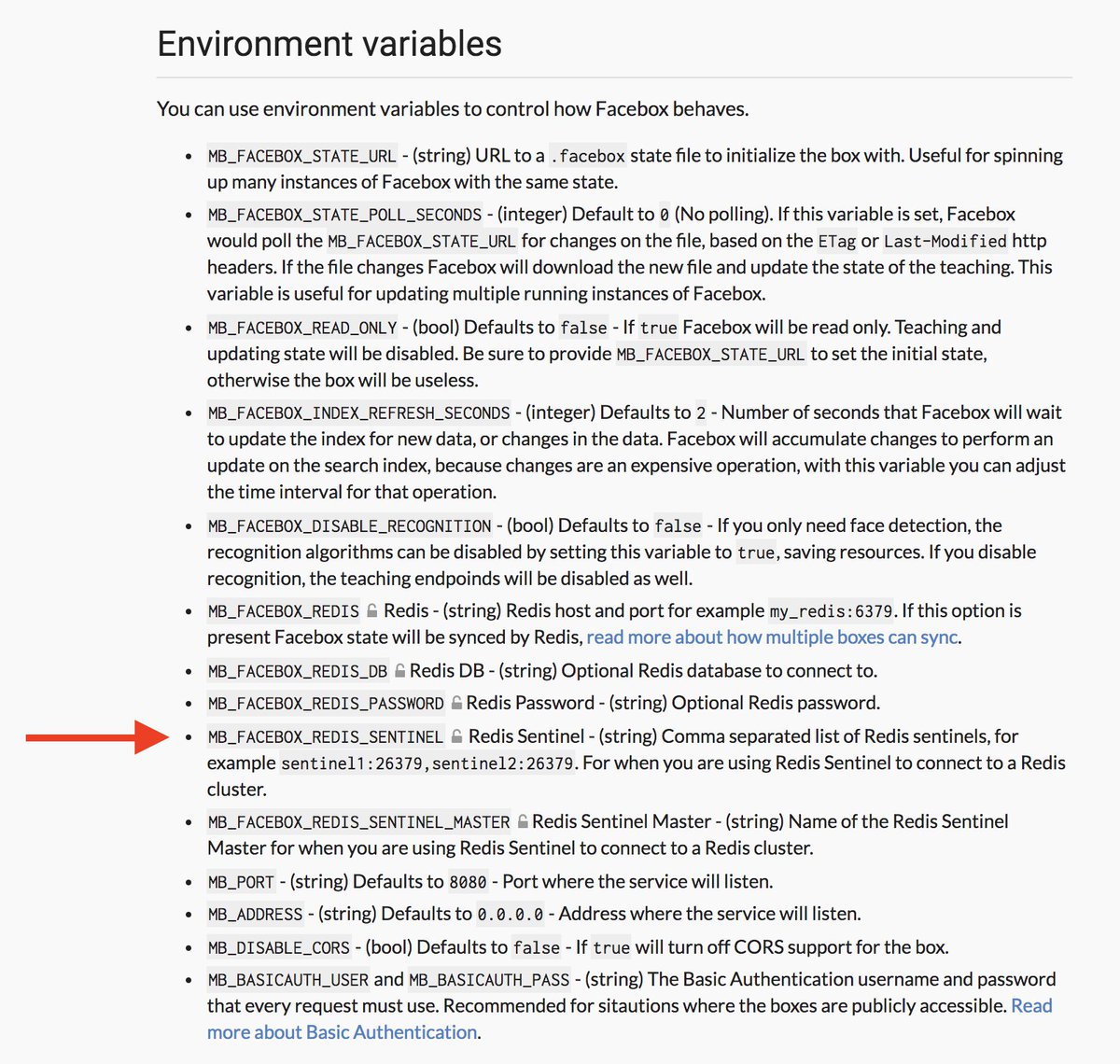Click the lock icon before Redis Sentinel Master

pyautogui.click(x=523, y=821)
